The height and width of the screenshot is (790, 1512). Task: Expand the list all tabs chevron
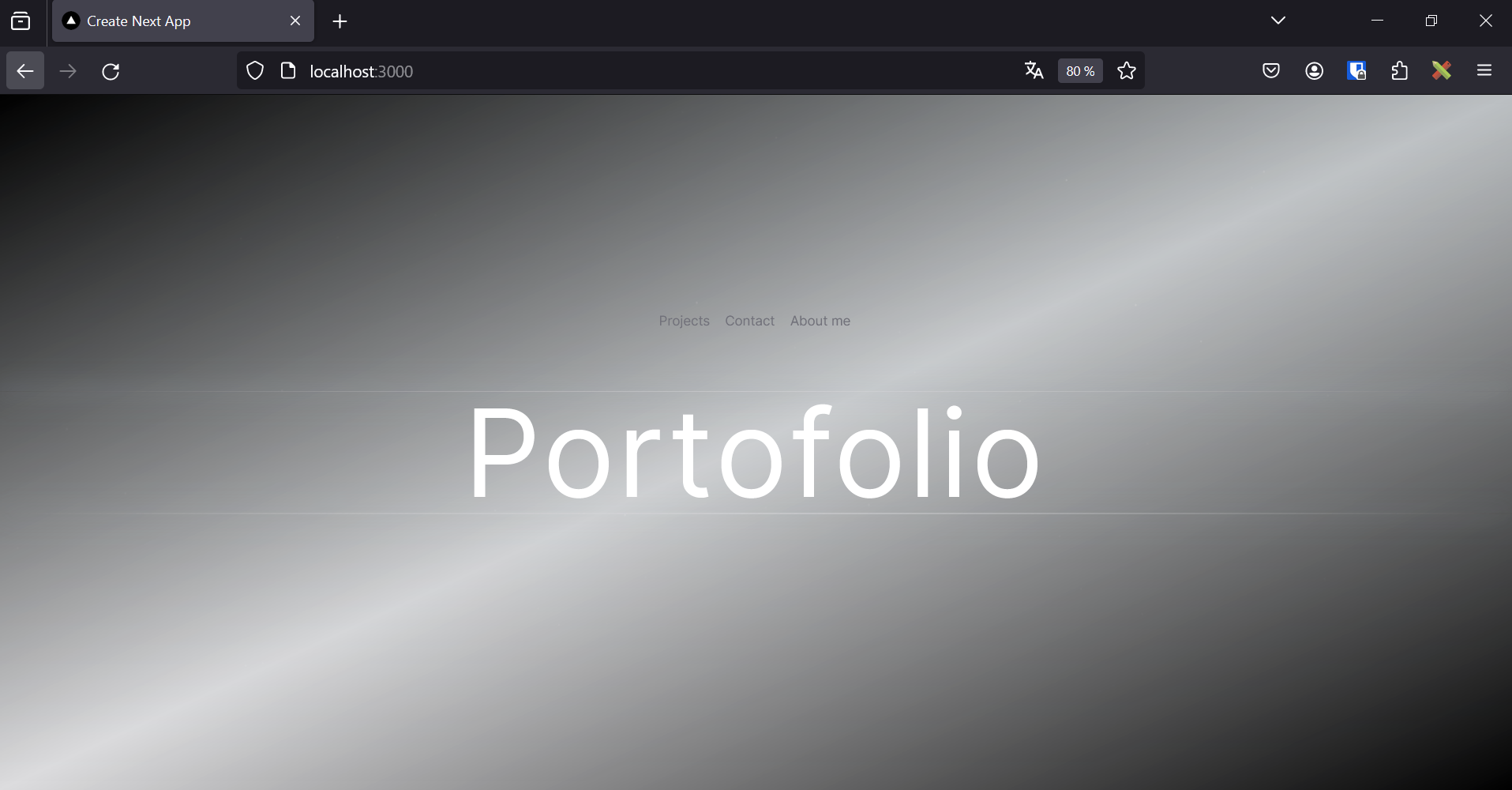point(1278,21)
